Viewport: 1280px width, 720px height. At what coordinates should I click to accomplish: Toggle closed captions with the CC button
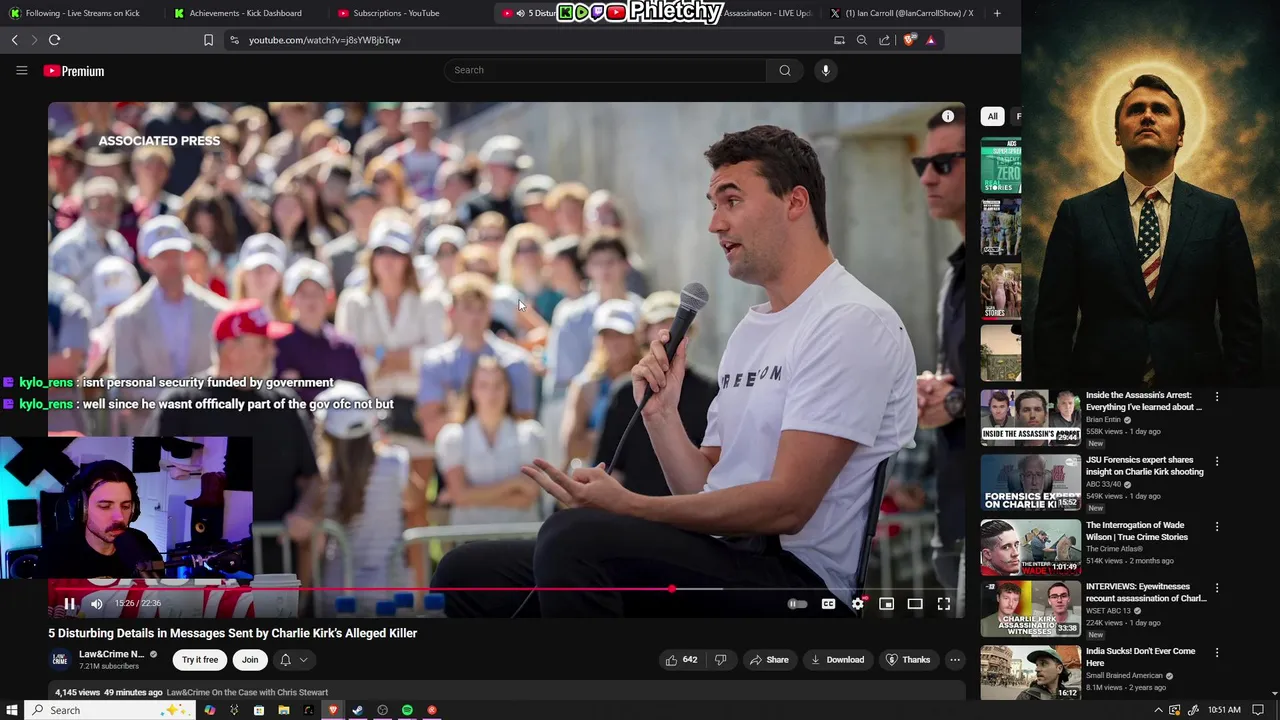(828, 604)
